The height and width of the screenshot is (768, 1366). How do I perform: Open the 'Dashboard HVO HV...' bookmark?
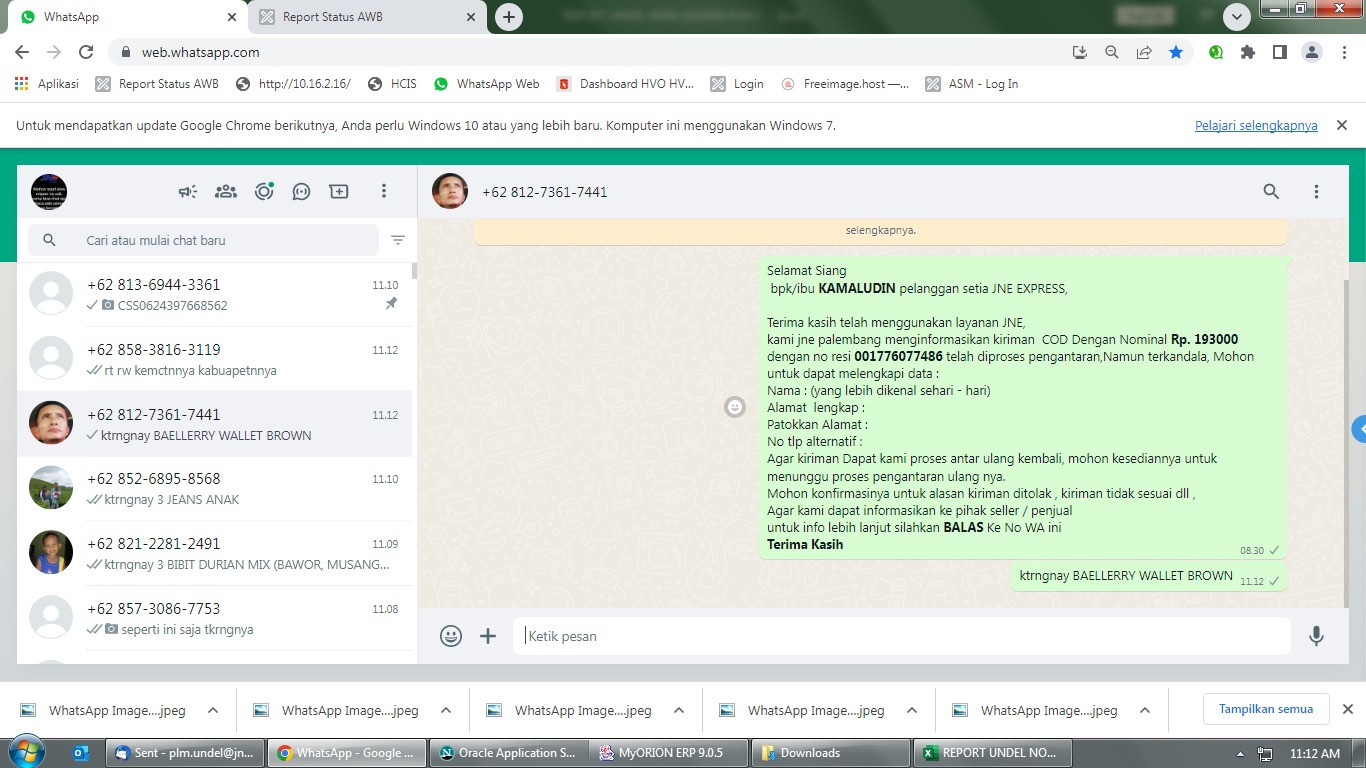[x=625, y=84]
